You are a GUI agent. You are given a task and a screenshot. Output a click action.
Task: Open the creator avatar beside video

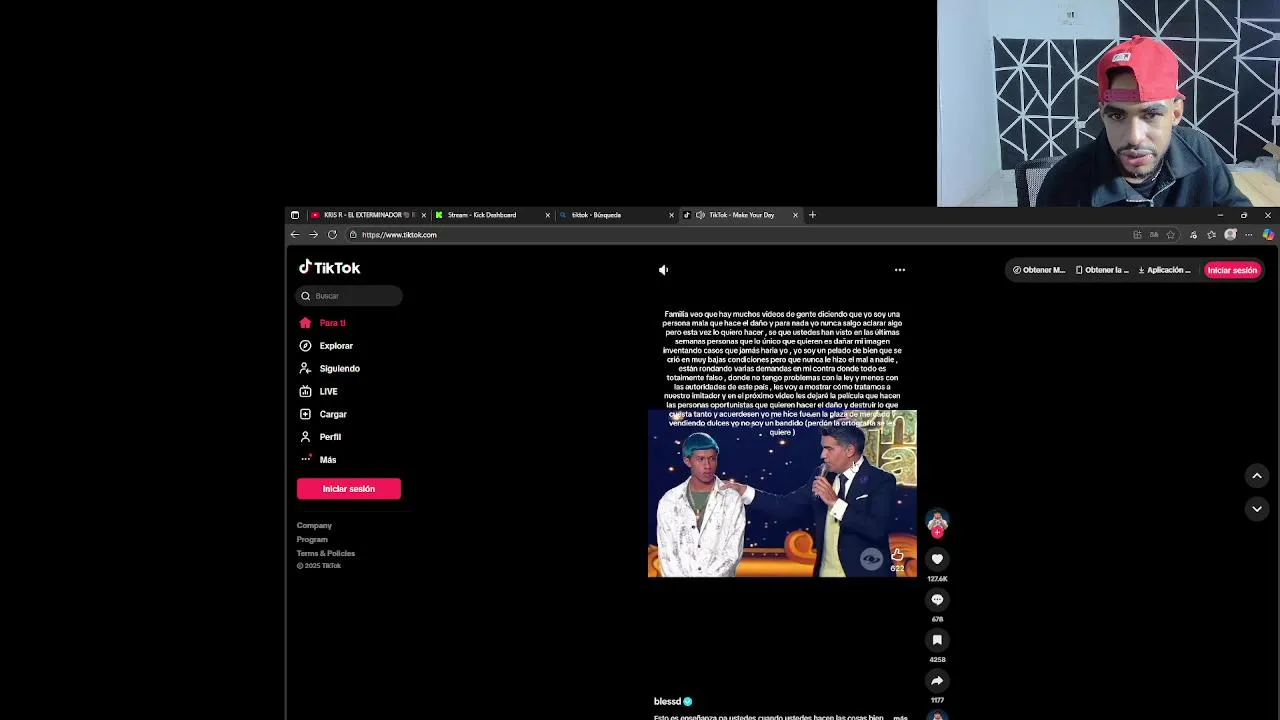click(937, 520)
